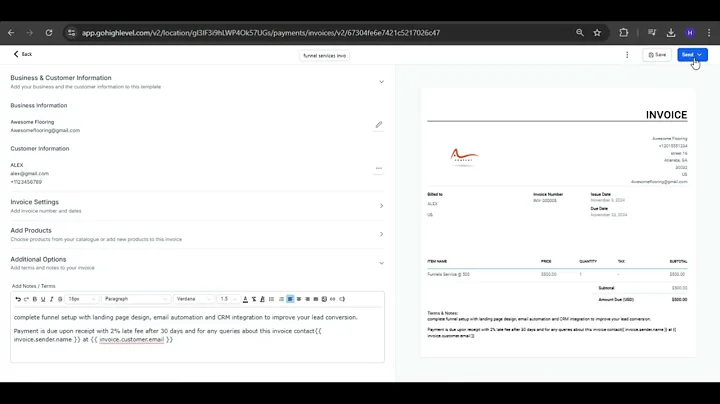
Task: Toggle bold formatting in notes editor
Action: click(x=34, y=299)
